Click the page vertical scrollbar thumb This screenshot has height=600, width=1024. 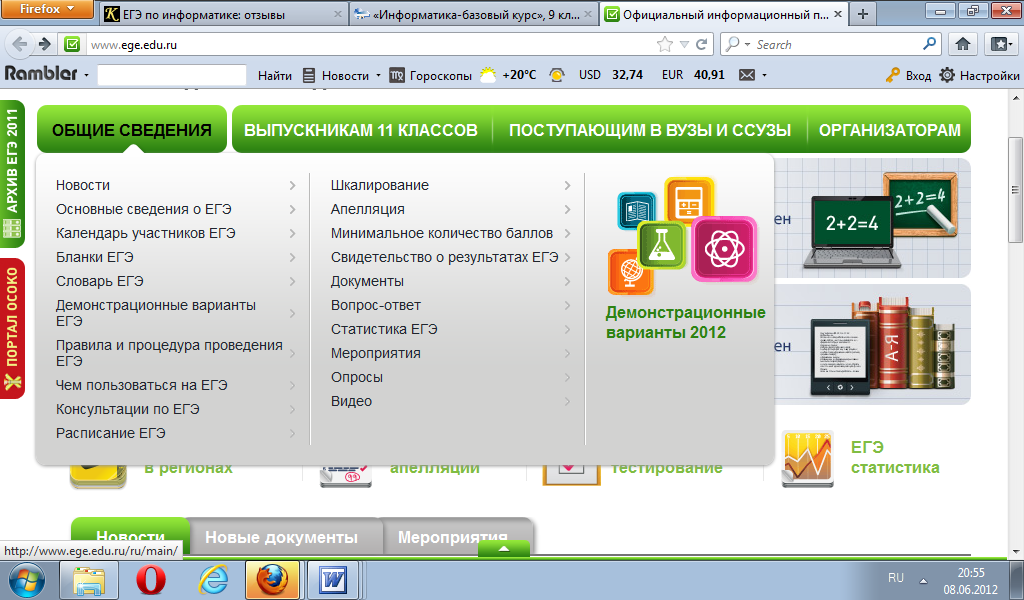point(1016,189)
